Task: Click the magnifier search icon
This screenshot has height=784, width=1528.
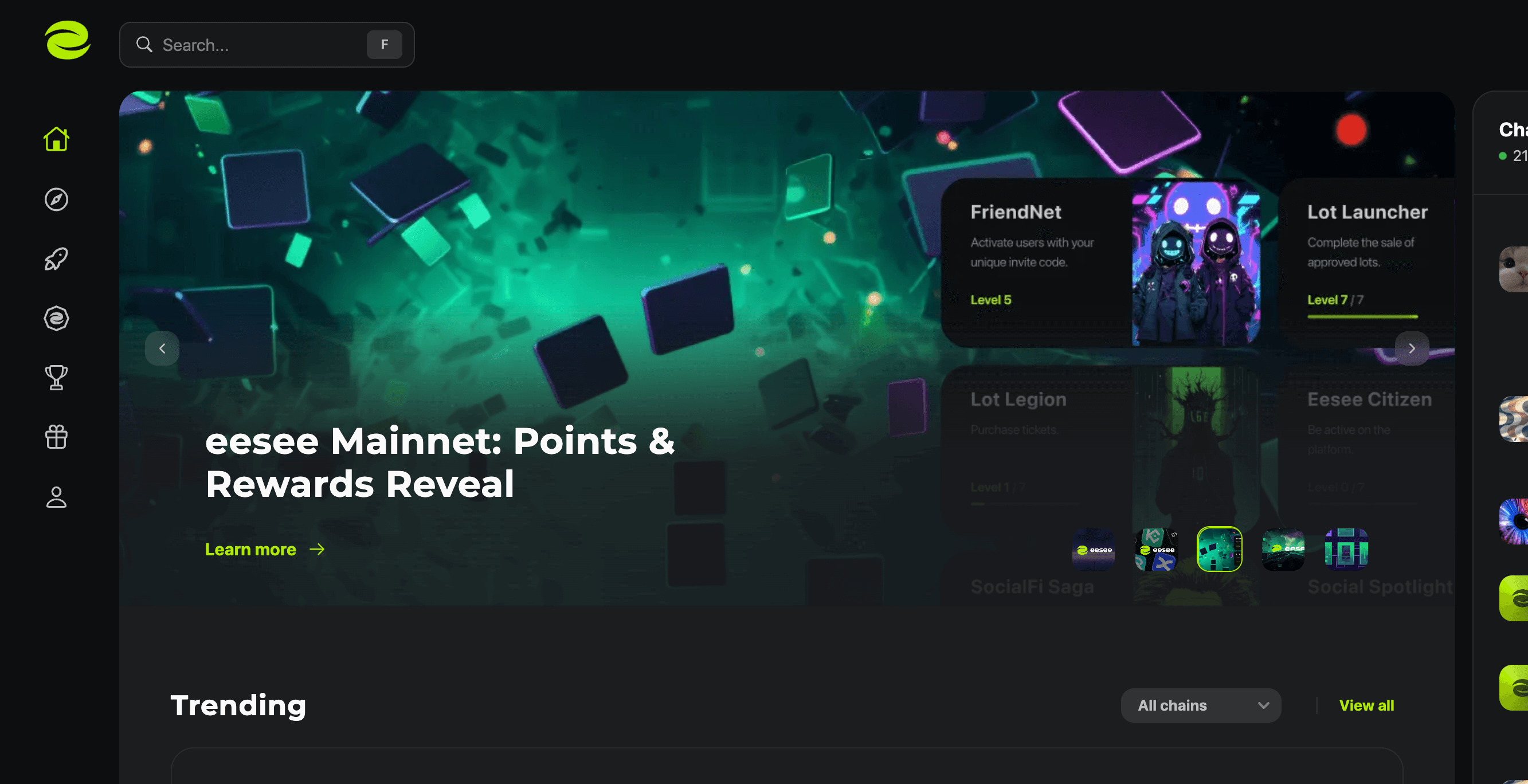Action: click(x=144, y=45)
